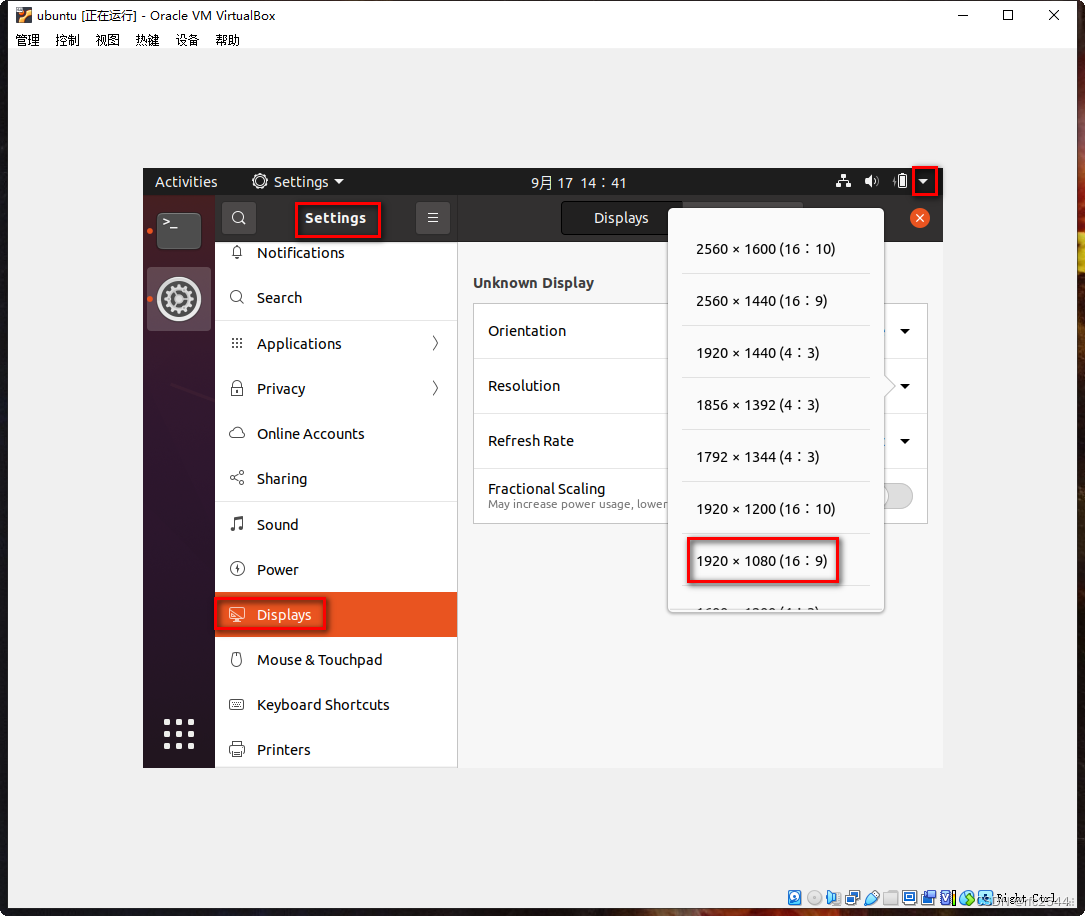Expand the Refresh Rate dropdown arrow
This screenshot has height=916, width=1085.
904,441
